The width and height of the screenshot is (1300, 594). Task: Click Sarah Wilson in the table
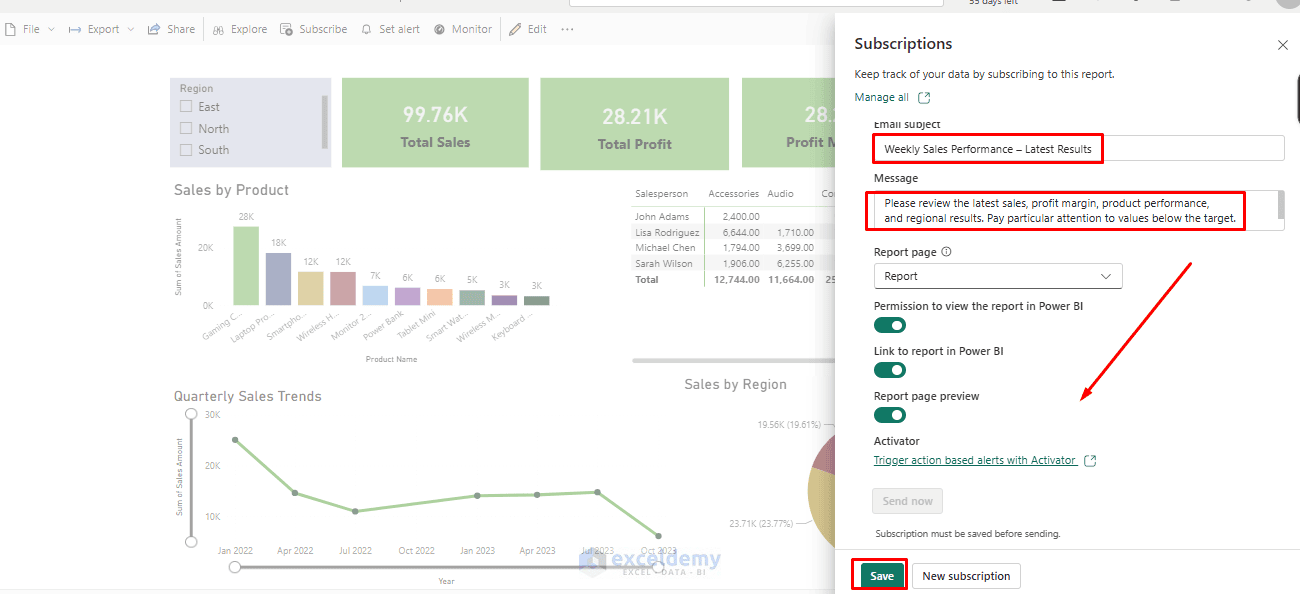point(663,263)
